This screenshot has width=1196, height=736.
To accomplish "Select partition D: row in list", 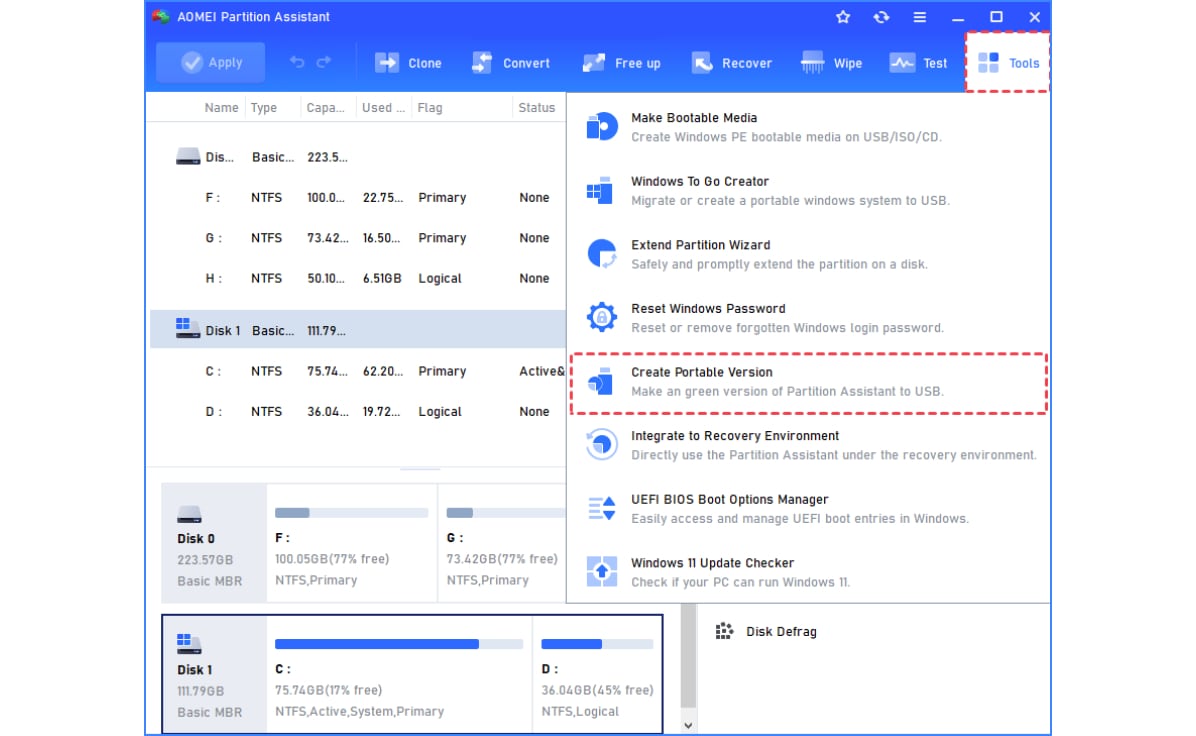I will 357,412.
